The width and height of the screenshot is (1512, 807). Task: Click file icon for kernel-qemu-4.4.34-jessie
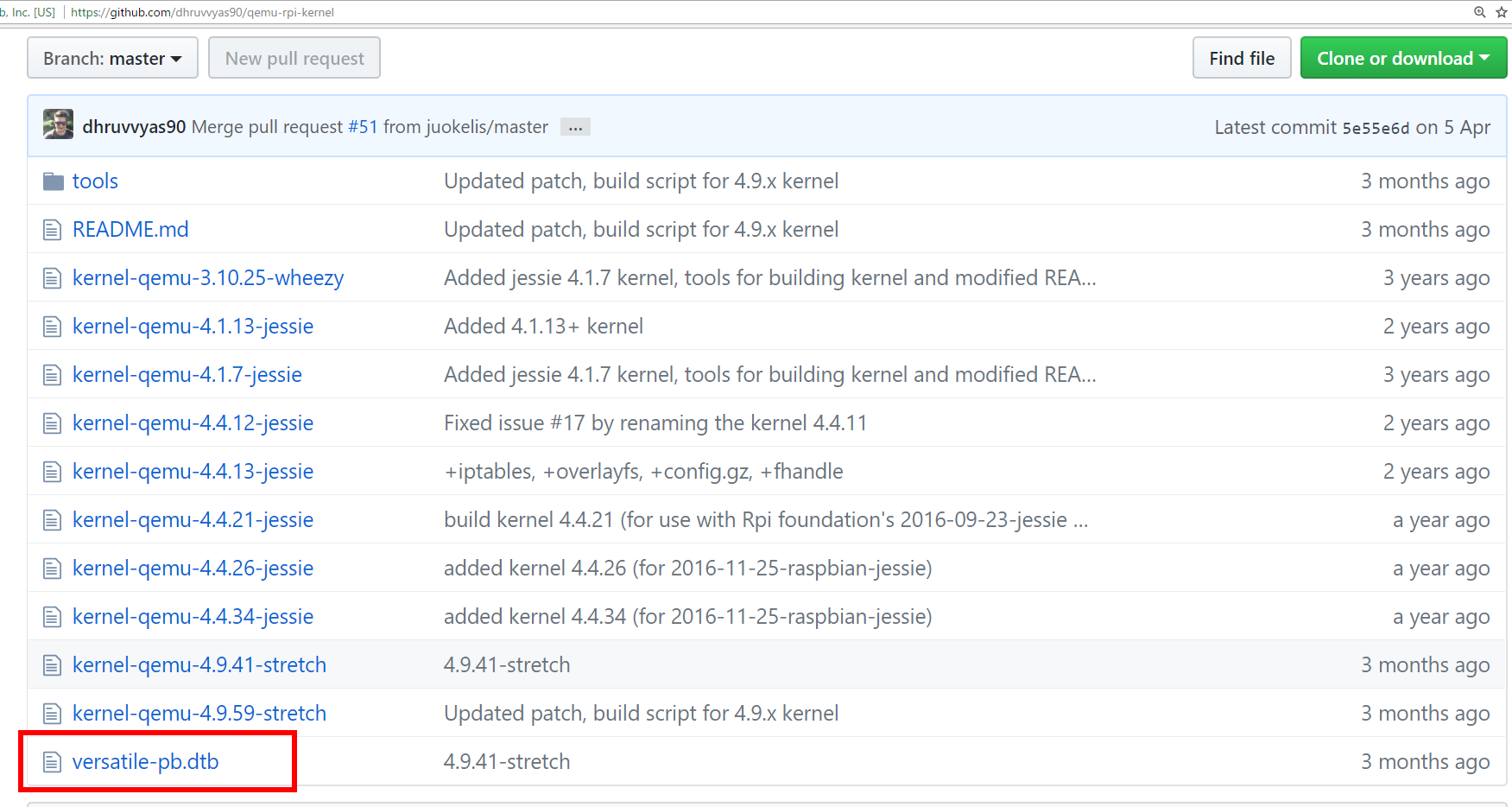(53, 617)
